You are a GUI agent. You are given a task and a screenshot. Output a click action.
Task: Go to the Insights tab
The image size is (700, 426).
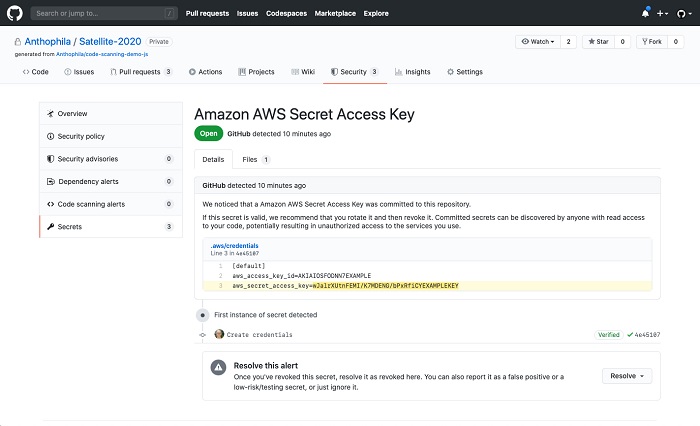pos(413,72)
